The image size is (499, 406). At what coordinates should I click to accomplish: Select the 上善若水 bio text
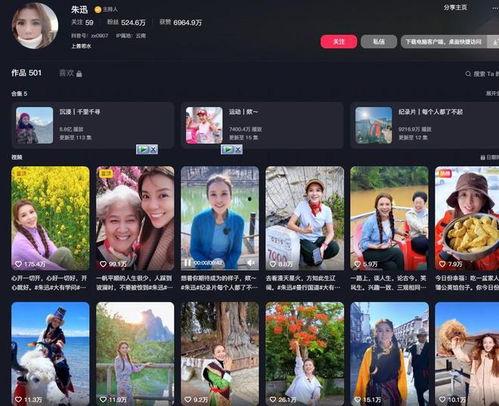pos(81,46)
